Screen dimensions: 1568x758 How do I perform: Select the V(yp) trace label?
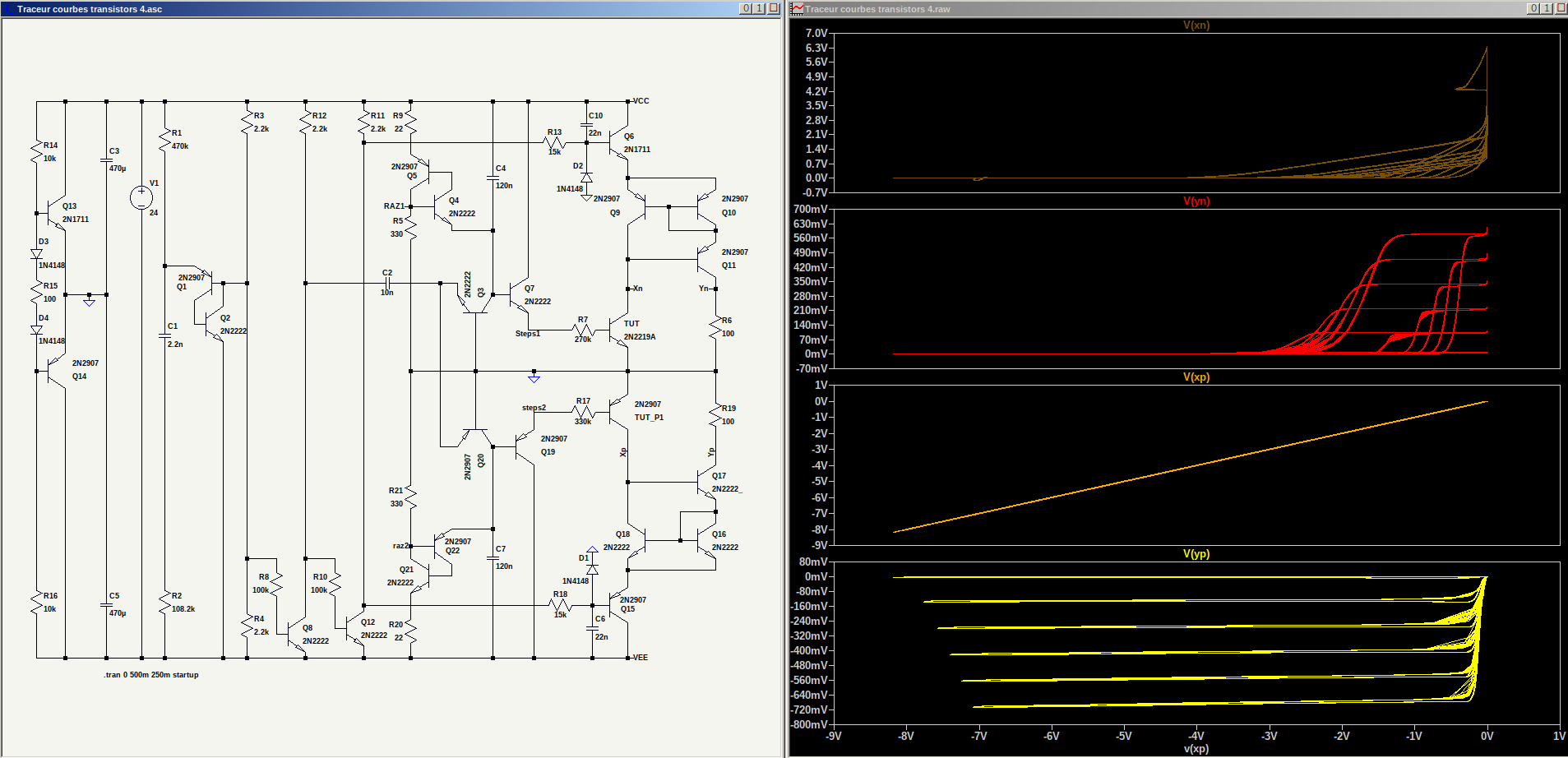coord(1196,554)
